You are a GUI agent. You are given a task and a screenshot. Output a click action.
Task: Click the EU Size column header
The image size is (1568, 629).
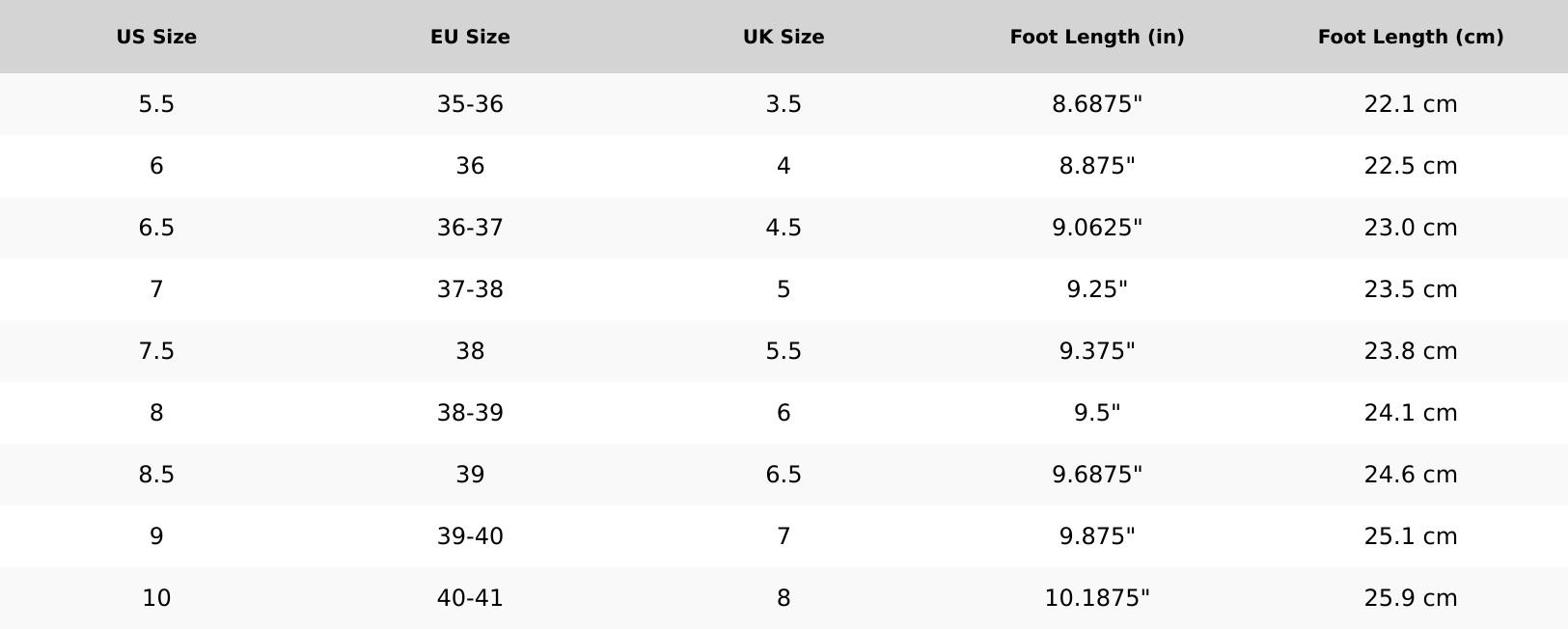[x=470, y=37]
